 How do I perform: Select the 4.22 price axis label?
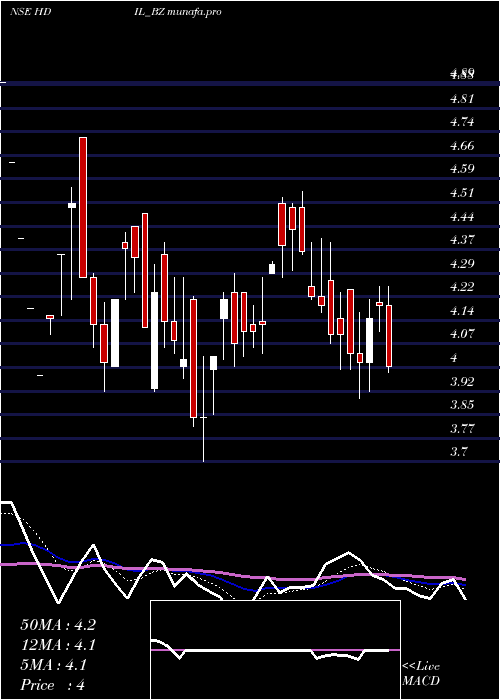[462, 287]
